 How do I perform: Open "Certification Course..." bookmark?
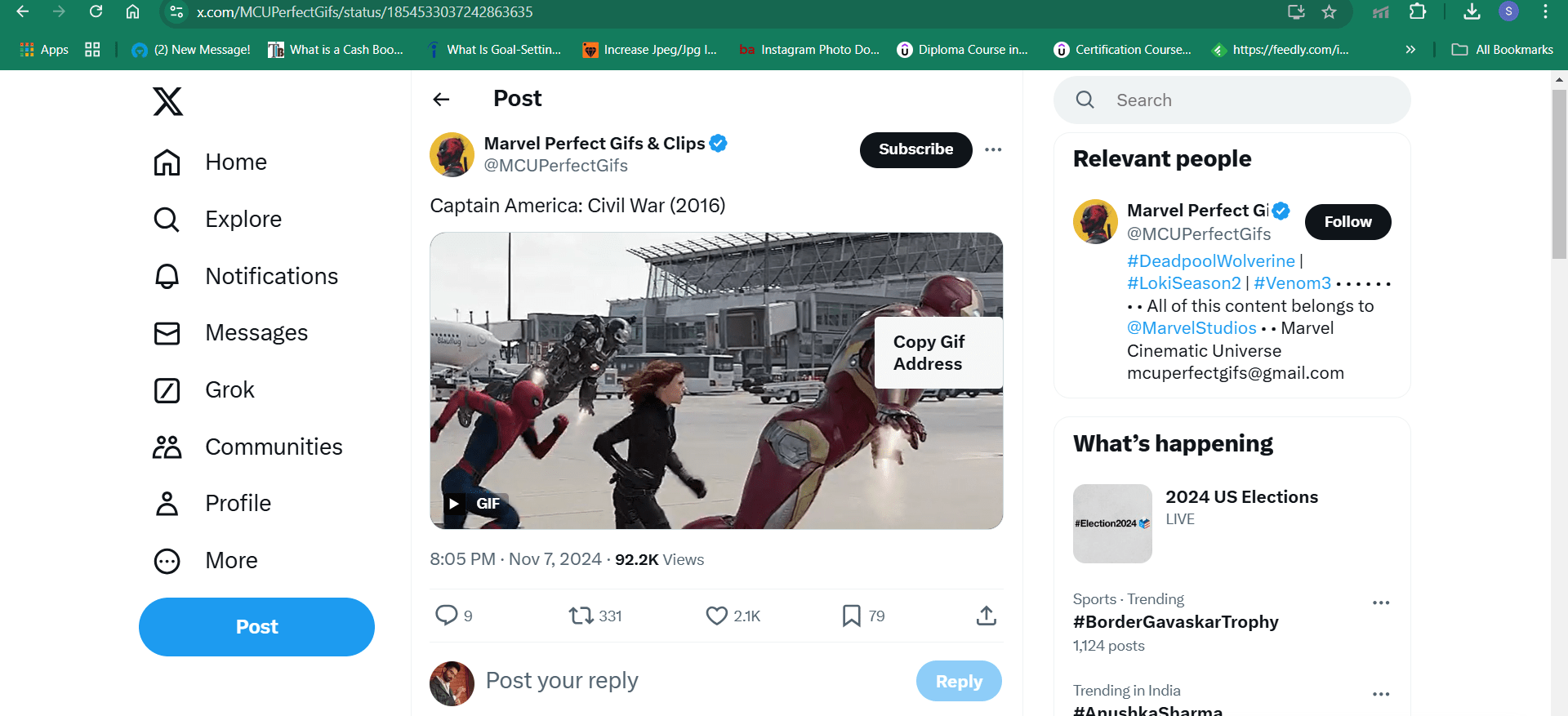coord(1122,50)
